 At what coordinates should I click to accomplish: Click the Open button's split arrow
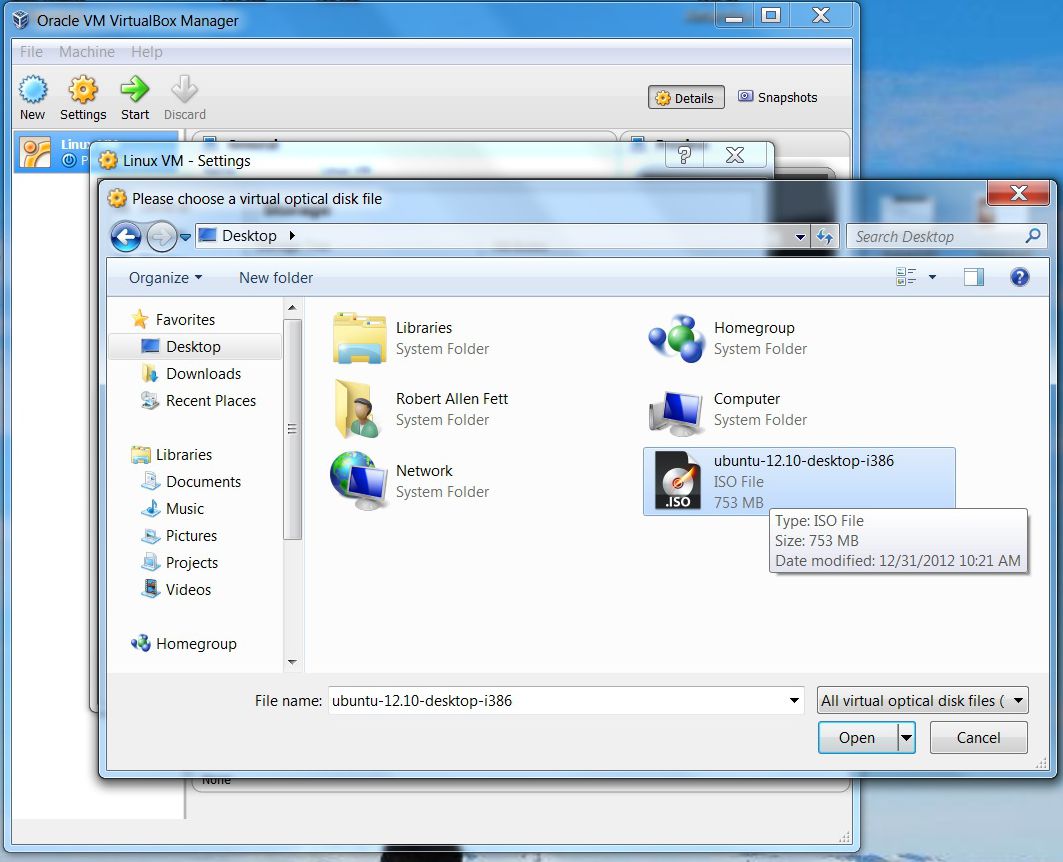coord(906,737)
